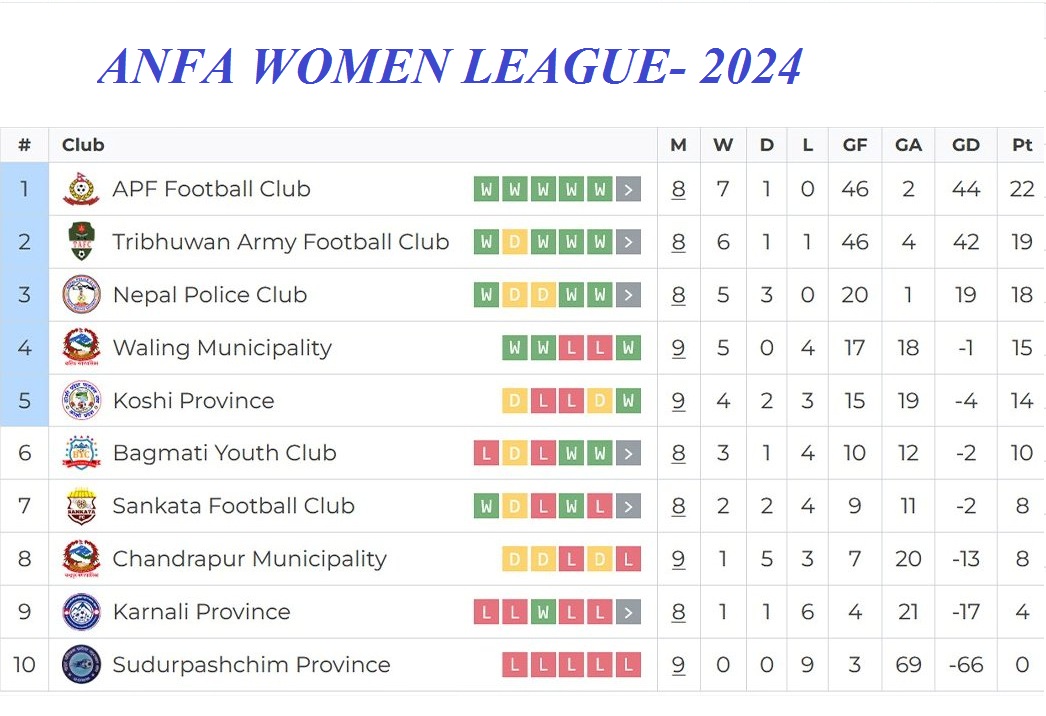Open Chandrapur Municipality team link

249,559
